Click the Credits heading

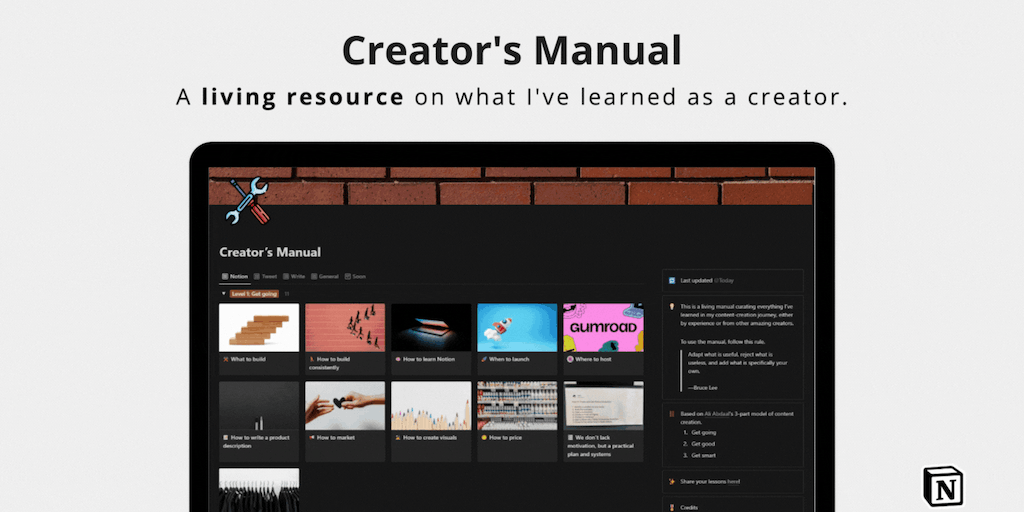[689, 507]
